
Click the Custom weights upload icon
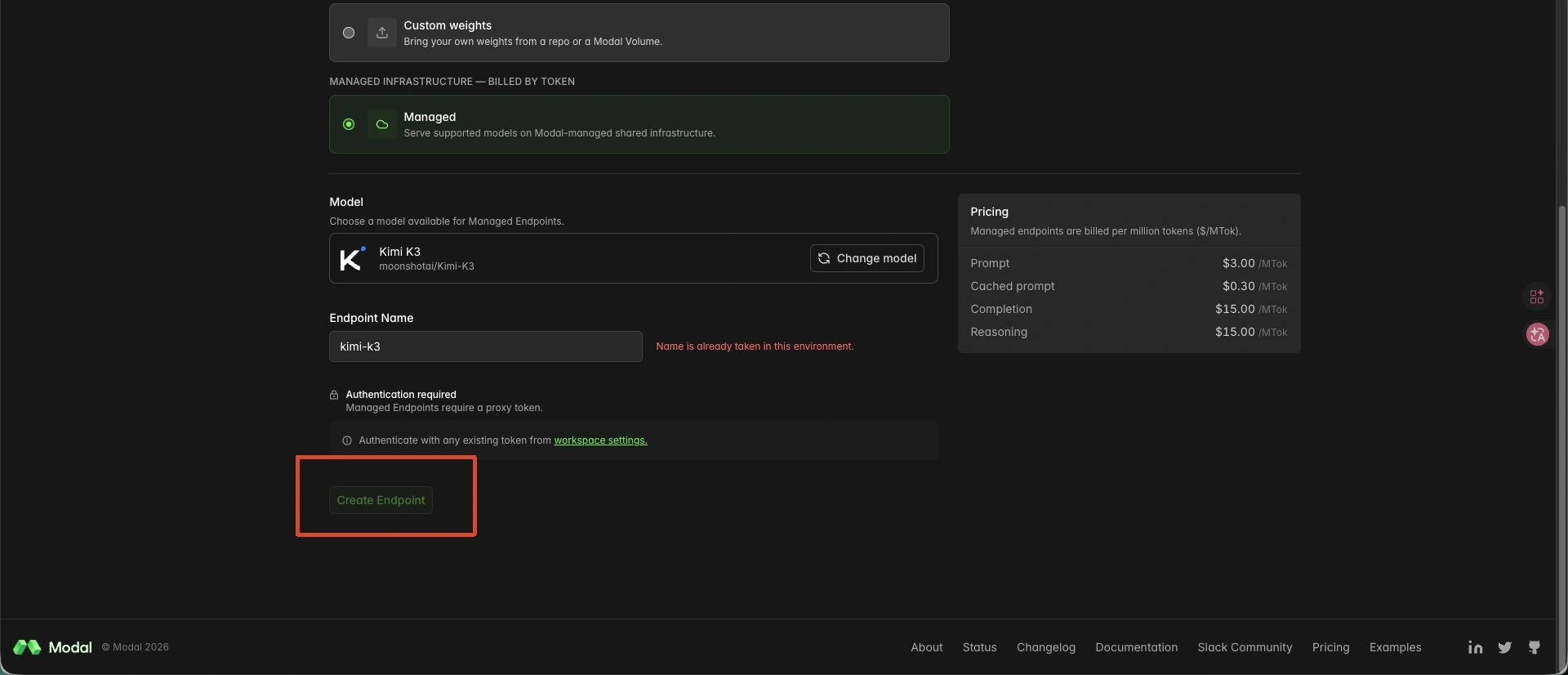point(381,33)
